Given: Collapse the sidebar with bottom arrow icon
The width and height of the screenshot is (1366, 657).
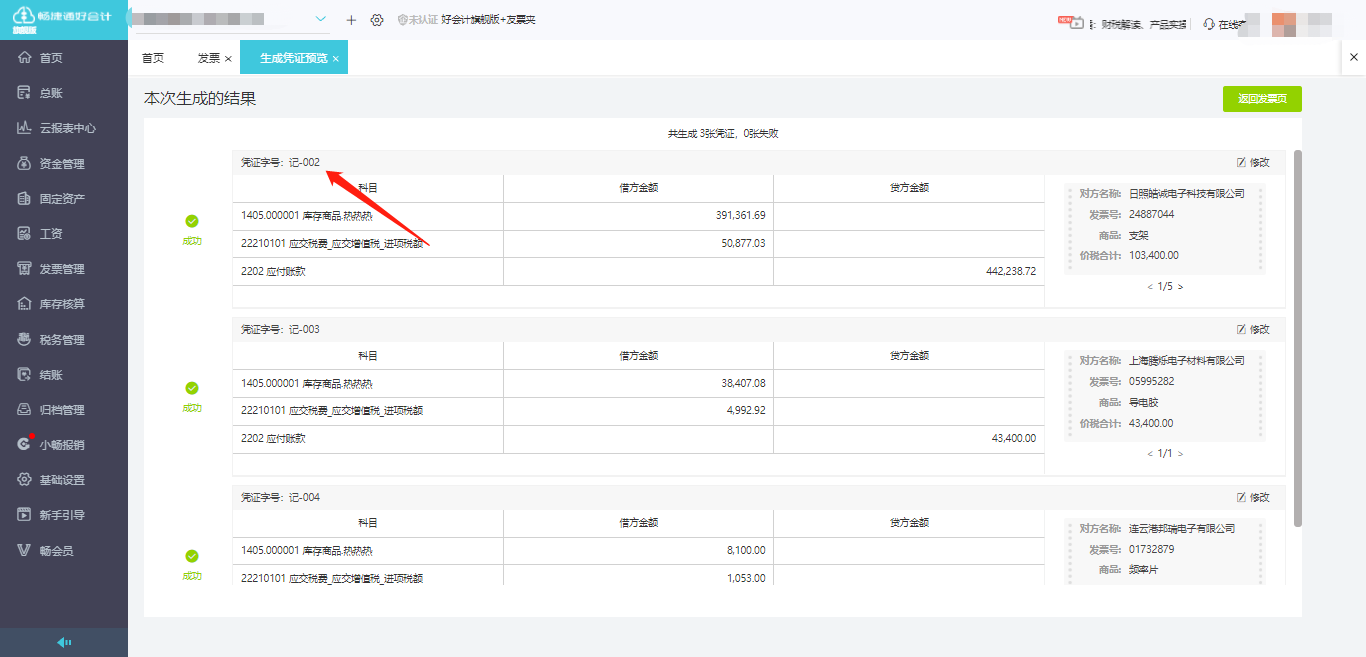Looking at the screenshot, I should [64, 642].
